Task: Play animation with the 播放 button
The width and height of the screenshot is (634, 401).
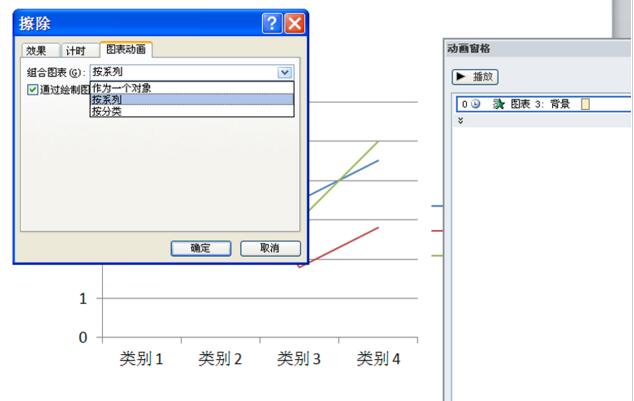Action: [475, 77]
